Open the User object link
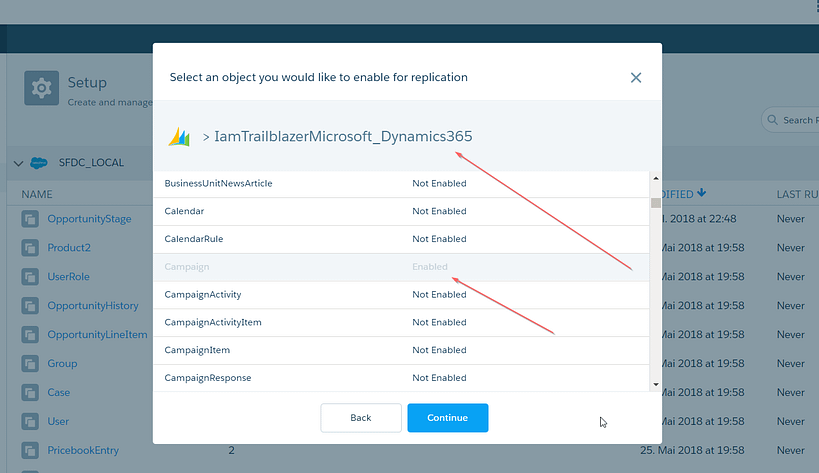The height and width of the screenshot is (473, 819). click(58, 421)
